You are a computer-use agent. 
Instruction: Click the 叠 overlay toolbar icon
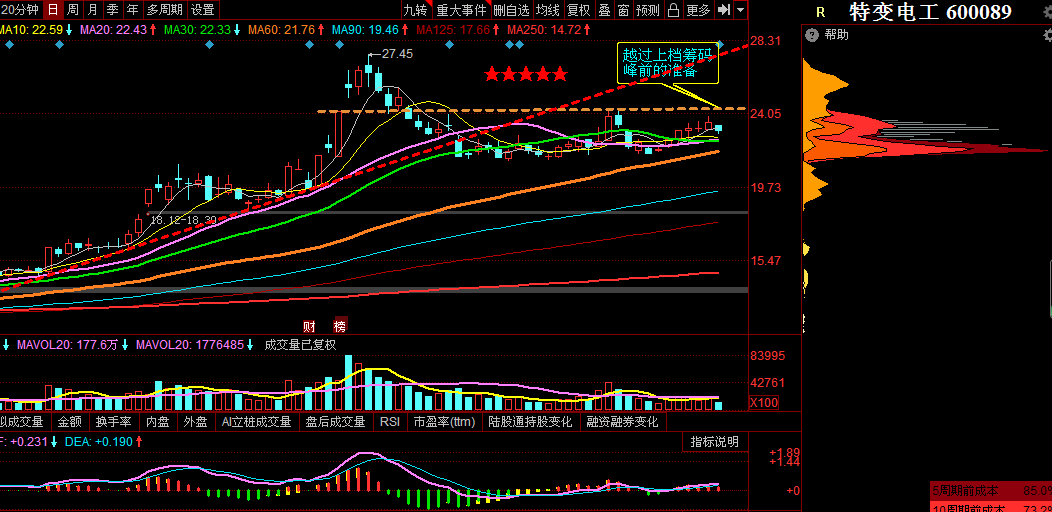click(x=604, y=9)
